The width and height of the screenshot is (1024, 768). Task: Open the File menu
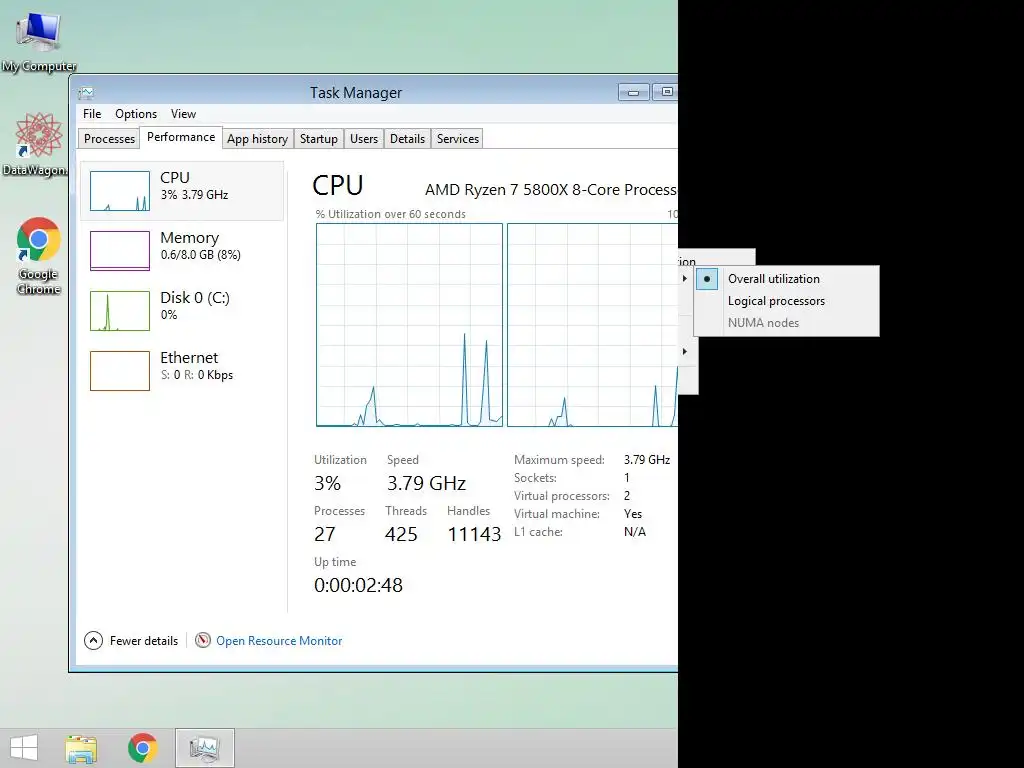coord(92,114)
